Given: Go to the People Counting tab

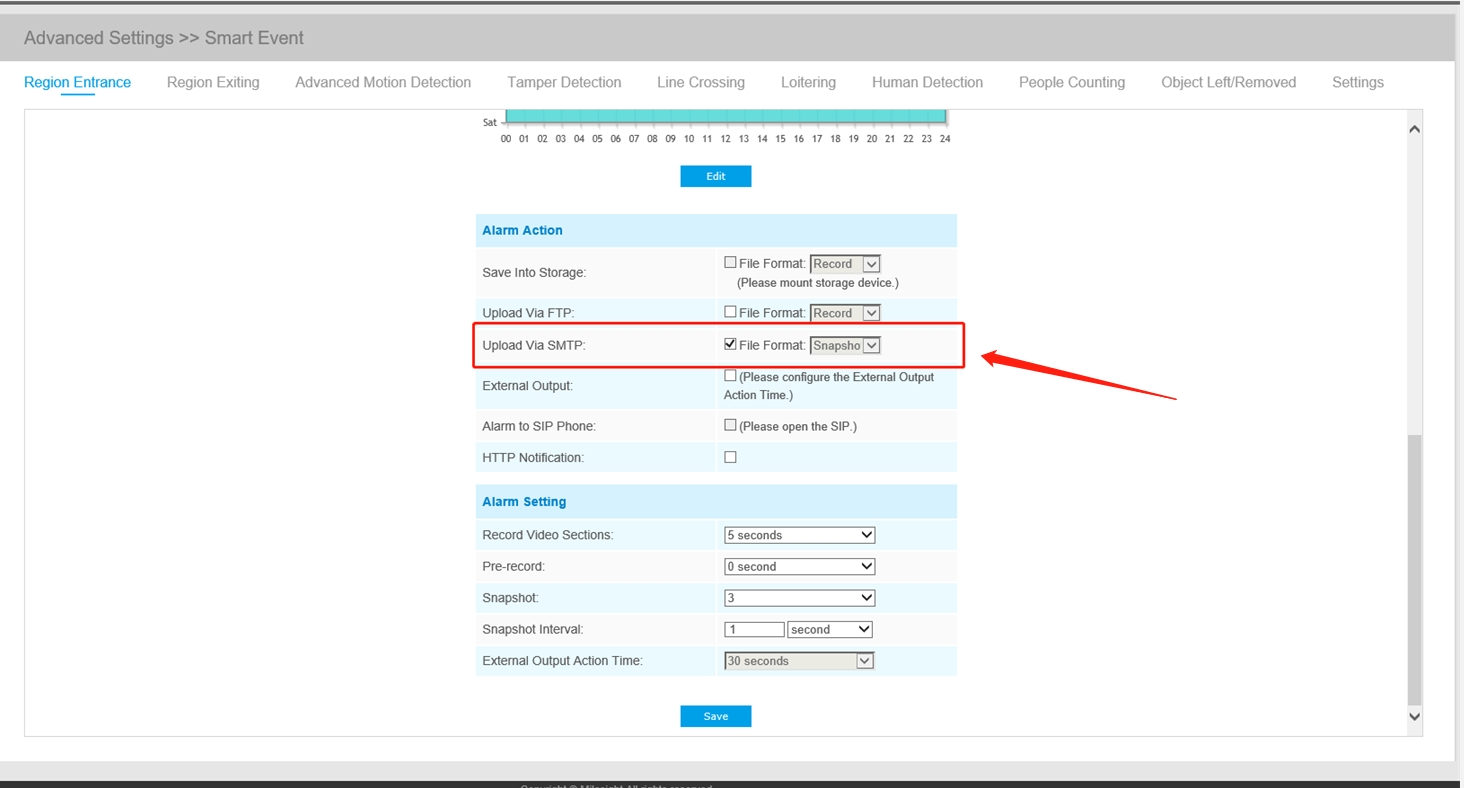Looking at the screenshot, I should point(1071,82).
